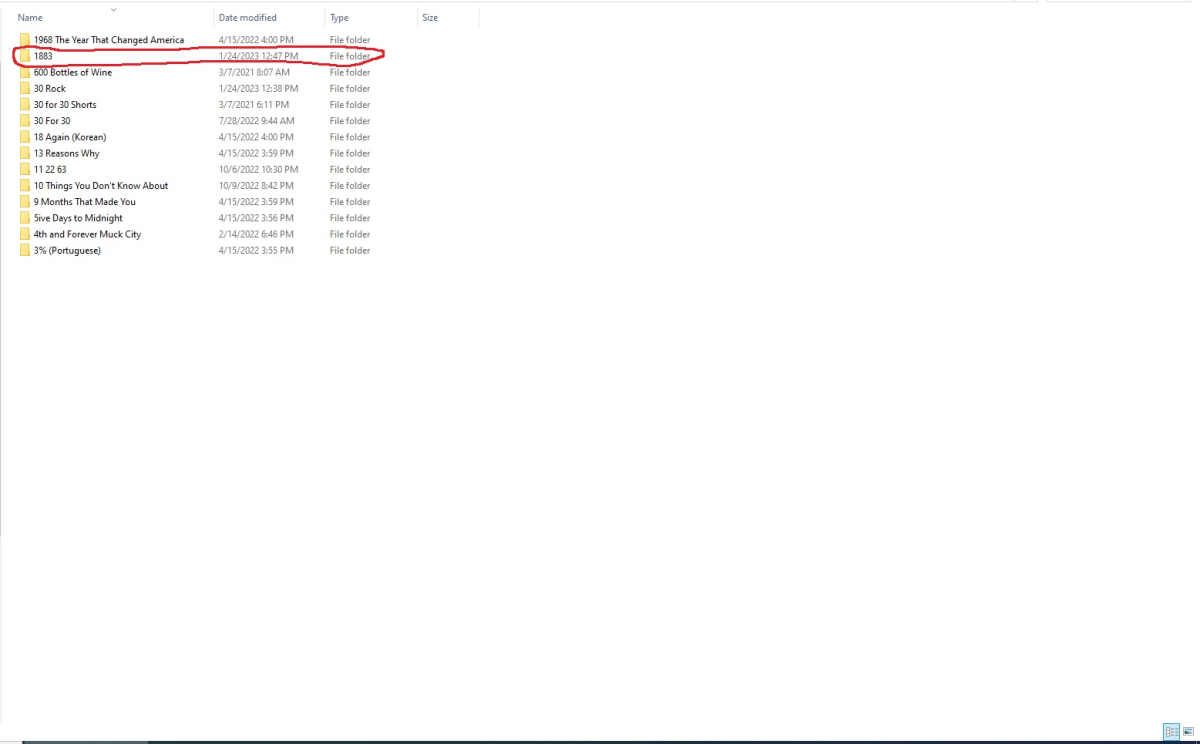
Task: Open the 30 Rock folder icon
Action: 25,88
